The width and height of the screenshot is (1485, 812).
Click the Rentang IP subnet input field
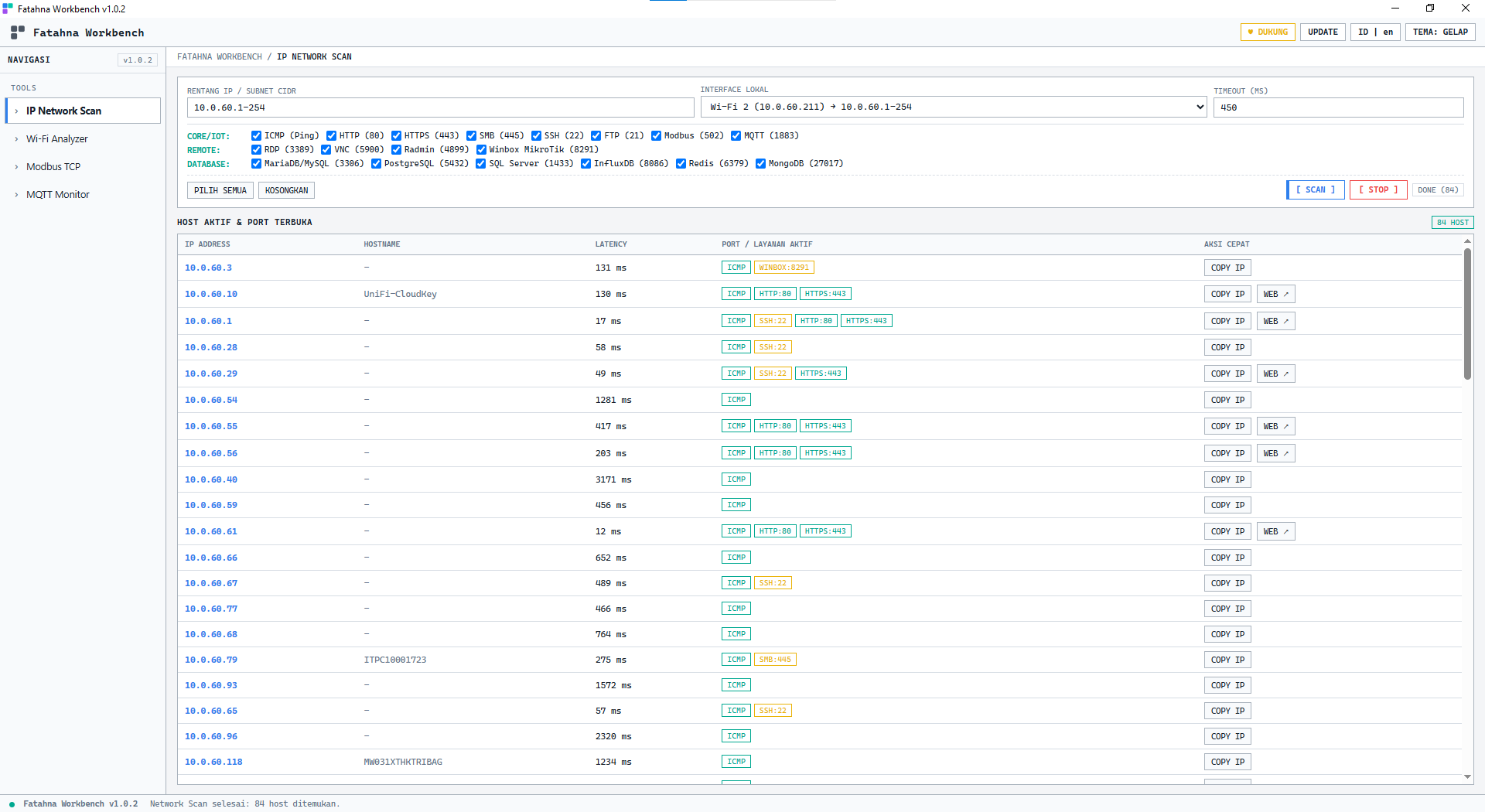point(440,107)
